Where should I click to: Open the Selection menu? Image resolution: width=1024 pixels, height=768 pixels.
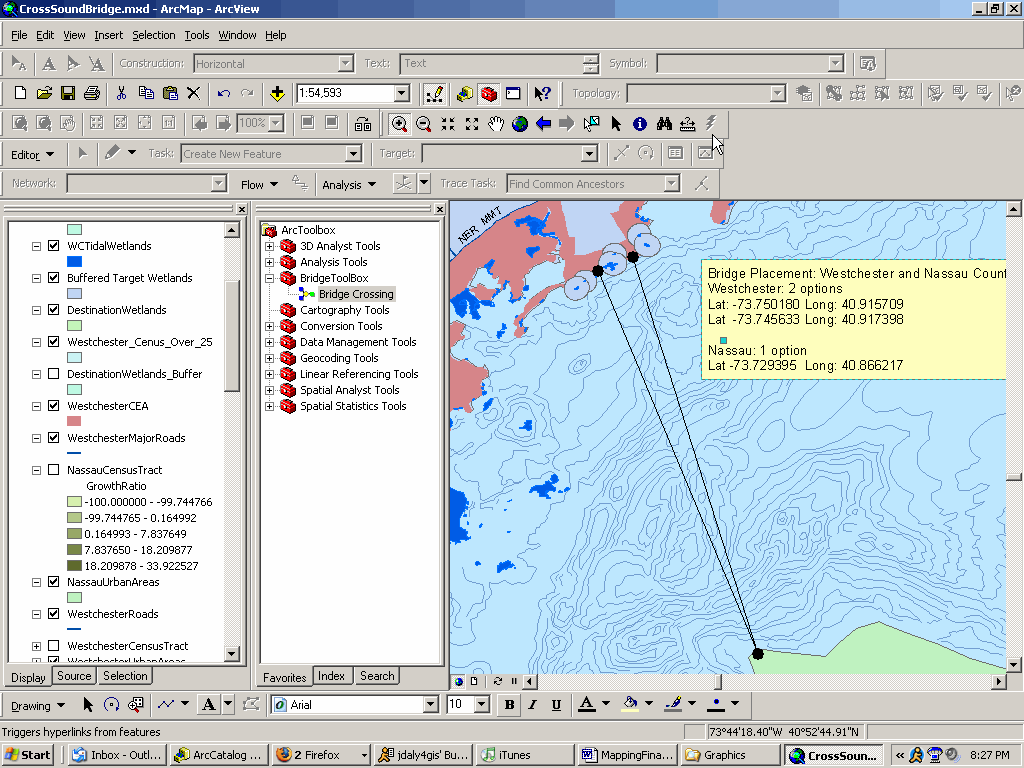click(153, 35)
